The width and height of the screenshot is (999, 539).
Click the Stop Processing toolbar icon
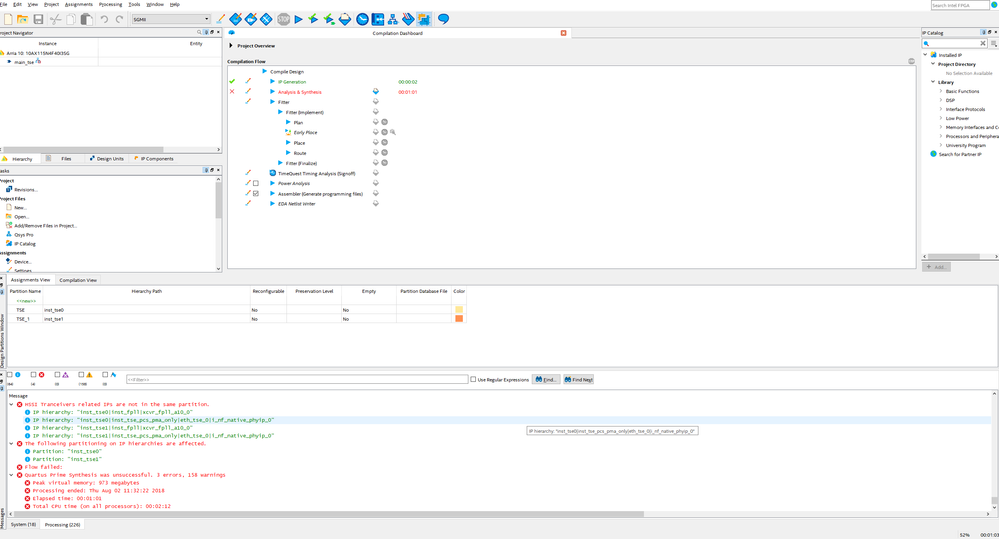tap(283, 19)
